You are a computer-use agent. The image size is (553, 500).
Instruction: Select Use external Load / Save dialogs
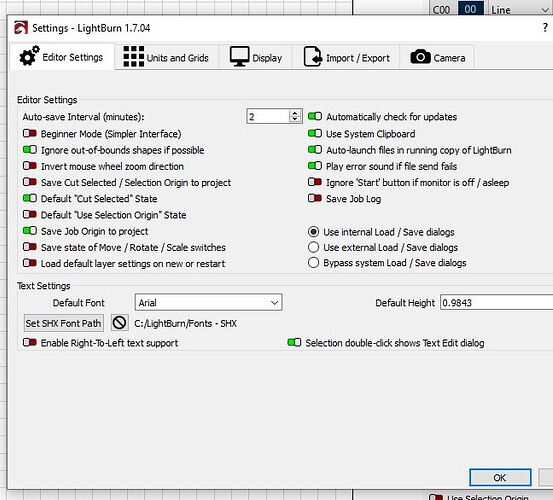pos(314,247)
